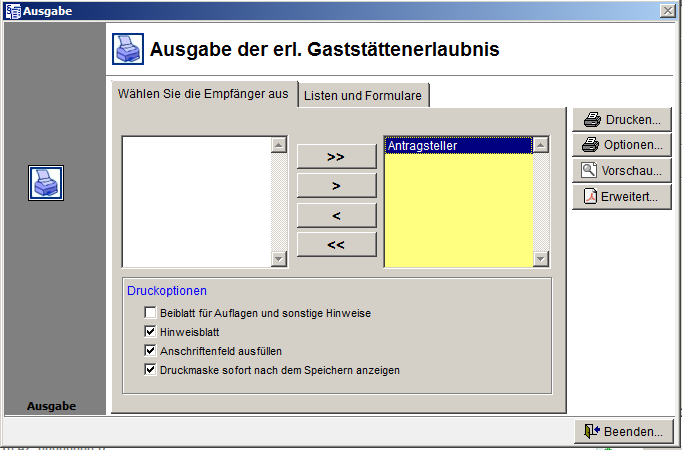Click the single > add button
Viewport: 682px width, 450px height.
click(x=336, y=186)
